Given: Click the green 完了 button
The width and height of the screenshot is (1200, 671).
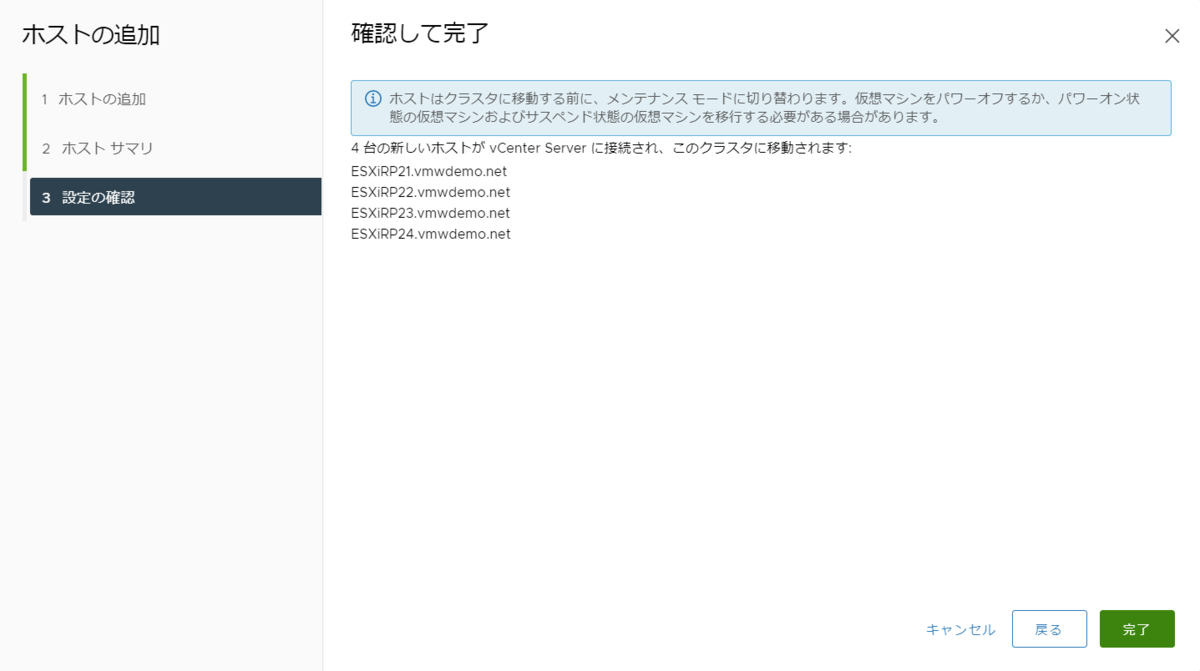Looking at the screenshot, I should (x=1137, y=629).
